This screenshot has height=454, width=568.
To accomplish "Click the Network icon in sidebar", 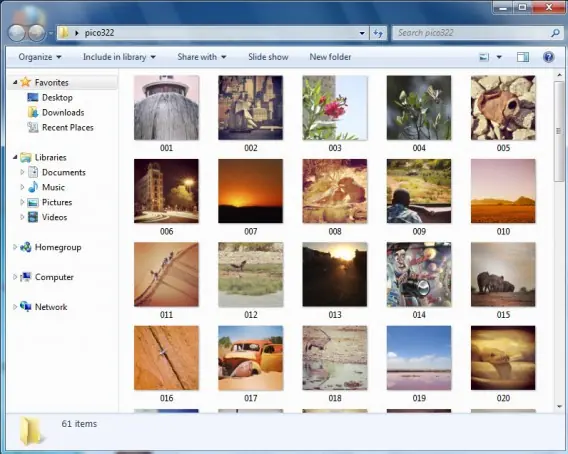I will pos(26,307).
